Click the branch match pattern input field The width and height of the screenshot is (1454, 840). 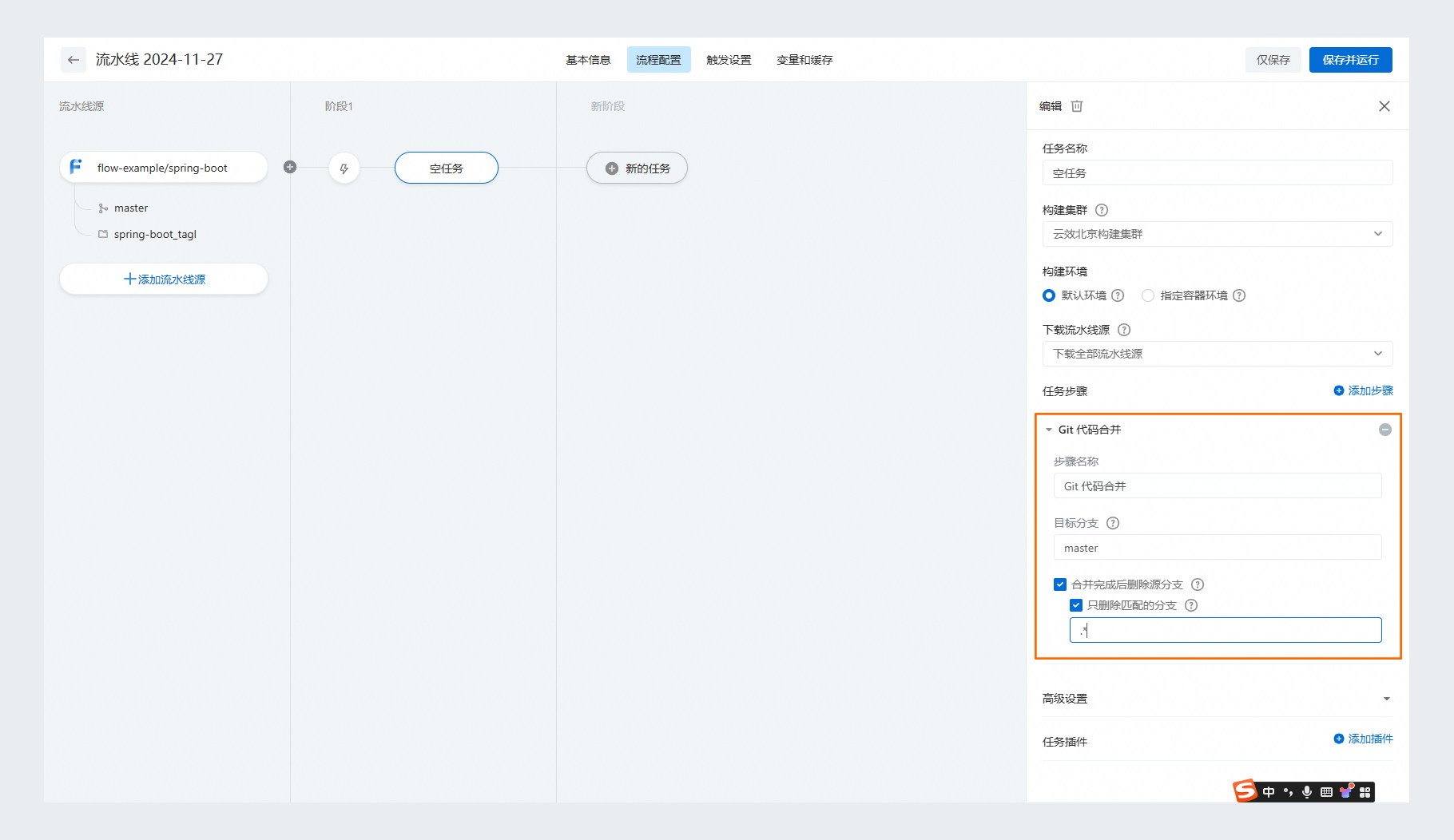(x=1226, y=630)
